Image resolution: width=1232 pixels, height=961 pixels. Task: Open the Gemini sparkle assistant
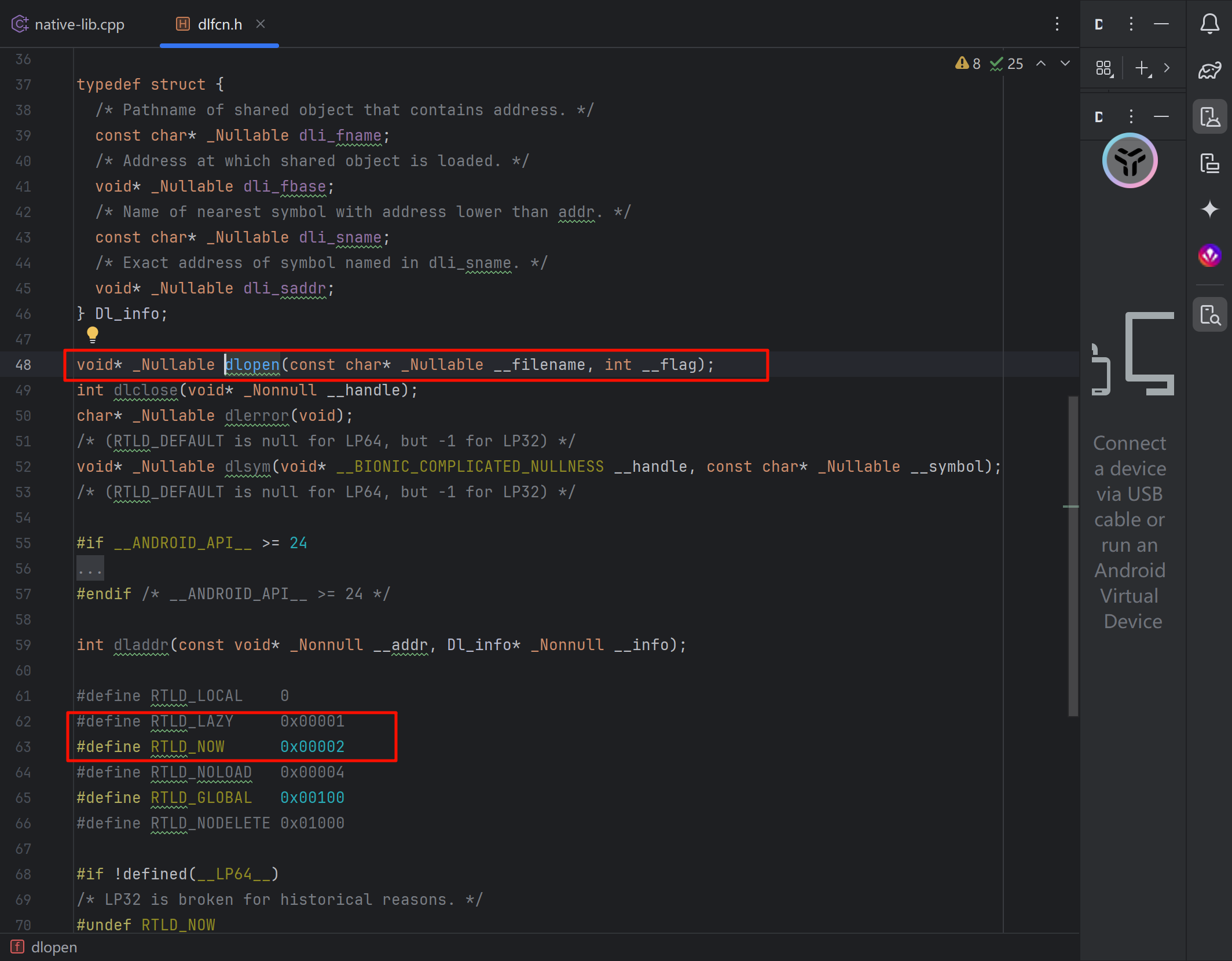[1209, 209]
